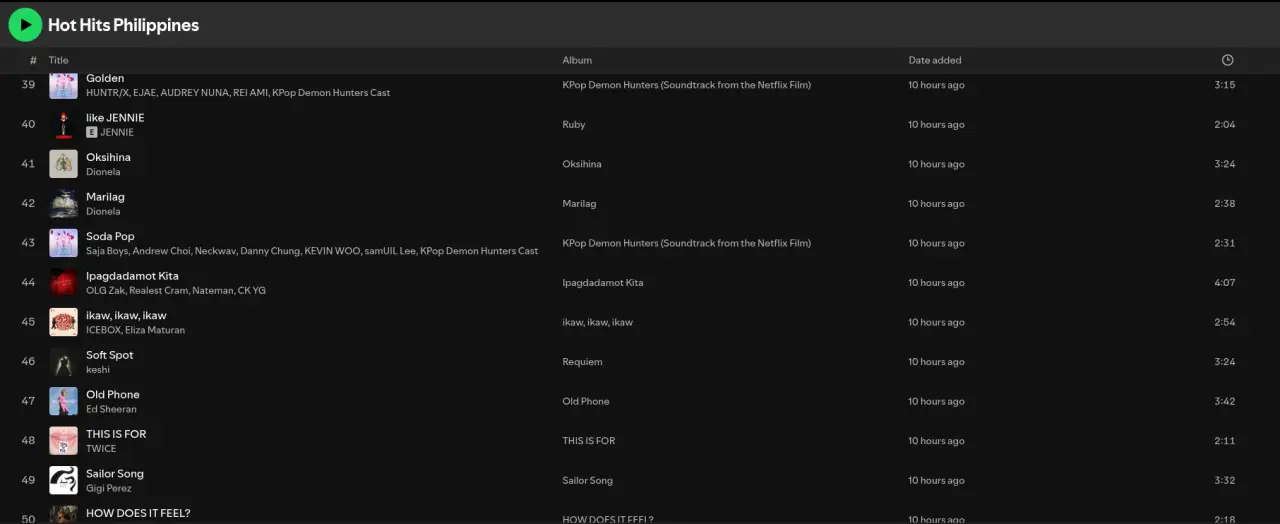
Task: Open the THIS IS FOR album link
Action: pos(589,440)
